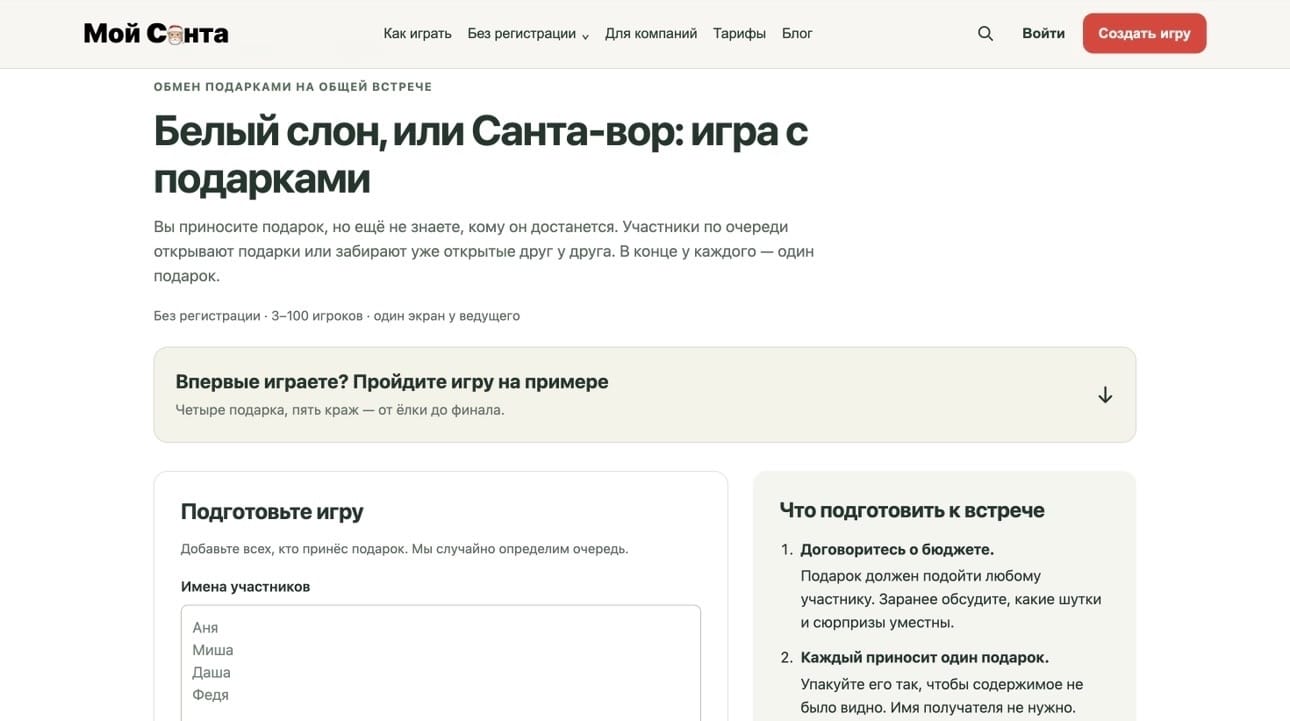
Task: Expand the example game down arrow
Action: 1105,395
